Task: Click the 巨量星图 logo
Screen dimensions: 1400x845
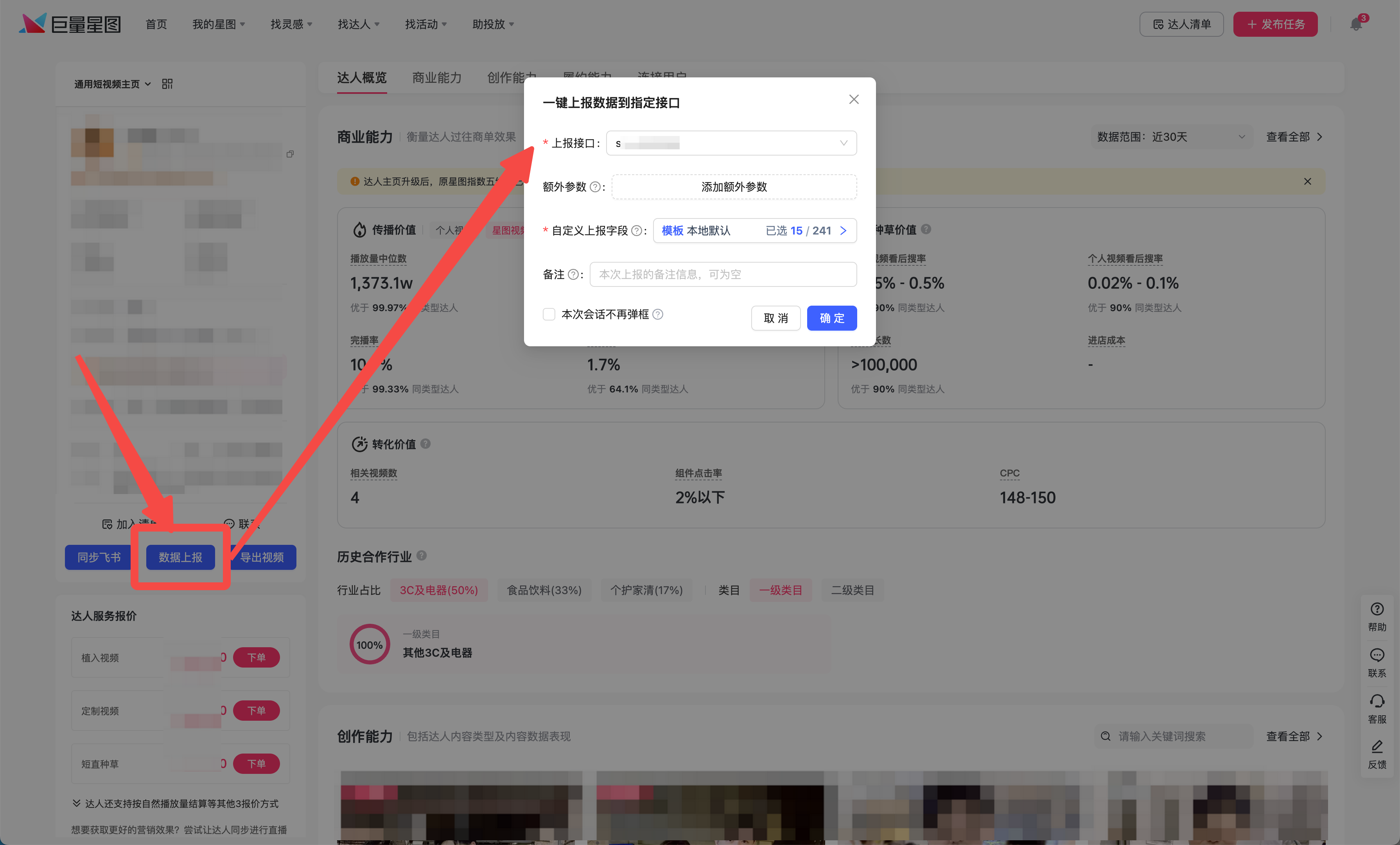Action: click(x=70, y=24)
